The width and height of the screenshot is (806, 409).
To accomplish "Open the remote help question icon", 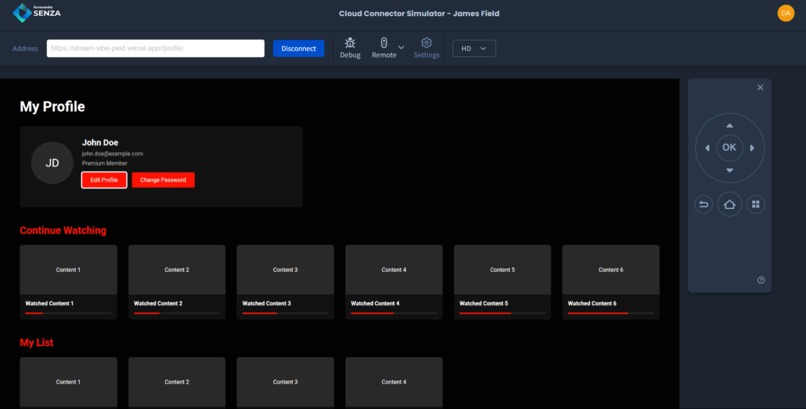I will [x=761, y=280].
